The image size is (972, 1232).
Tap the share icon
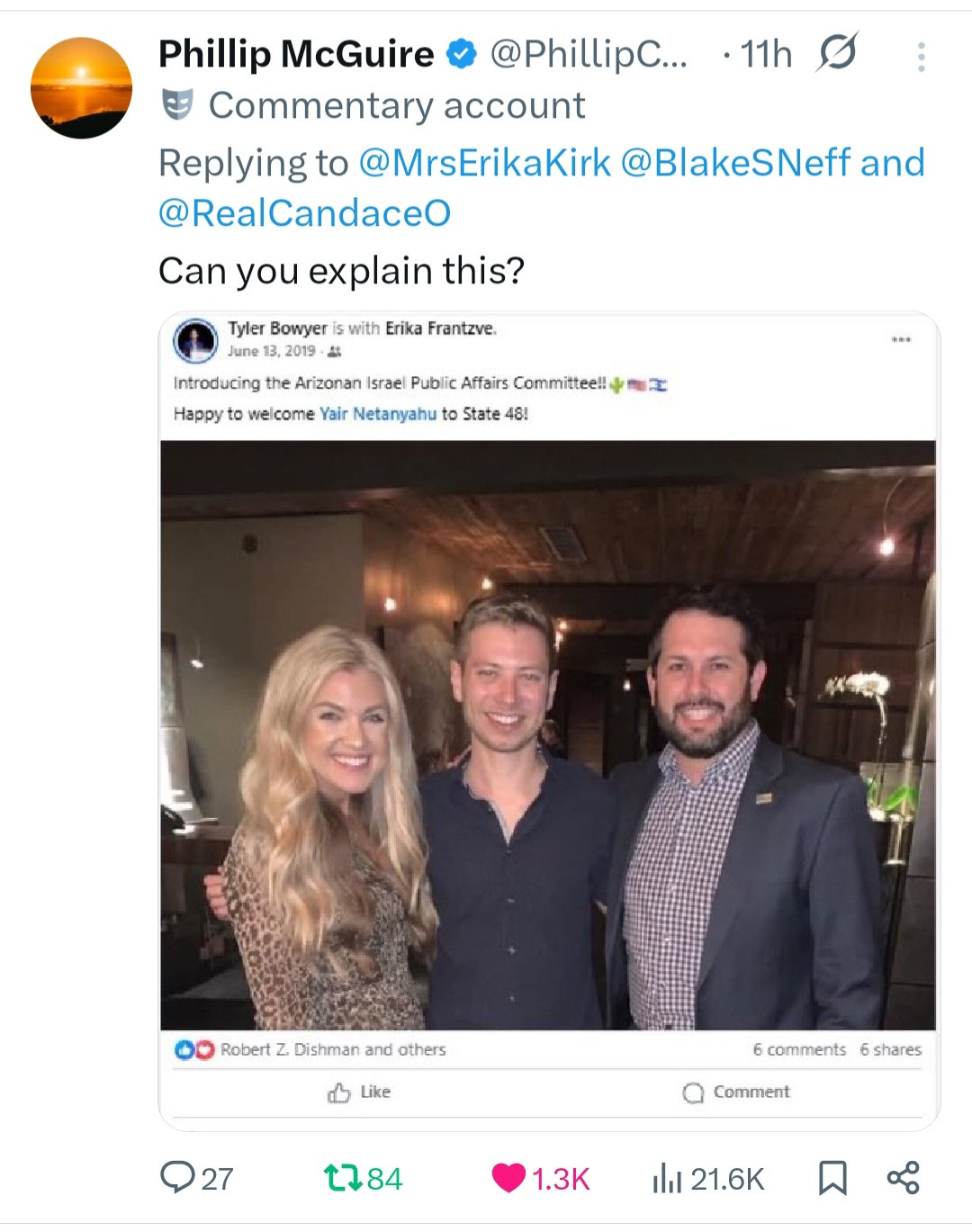903,1177
